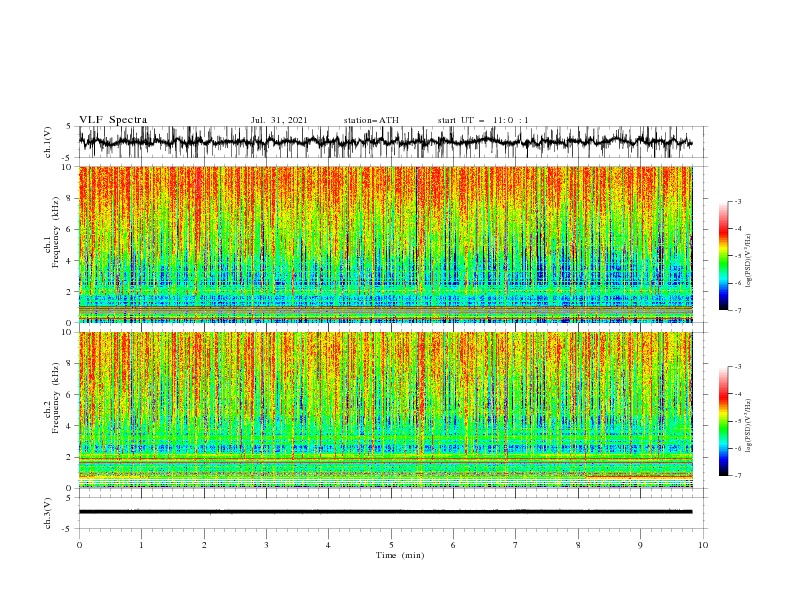This screenshot has width=792, height=612.
Task: Click the "VLF Spectra" plot title
Action: [x=113, y=120]
